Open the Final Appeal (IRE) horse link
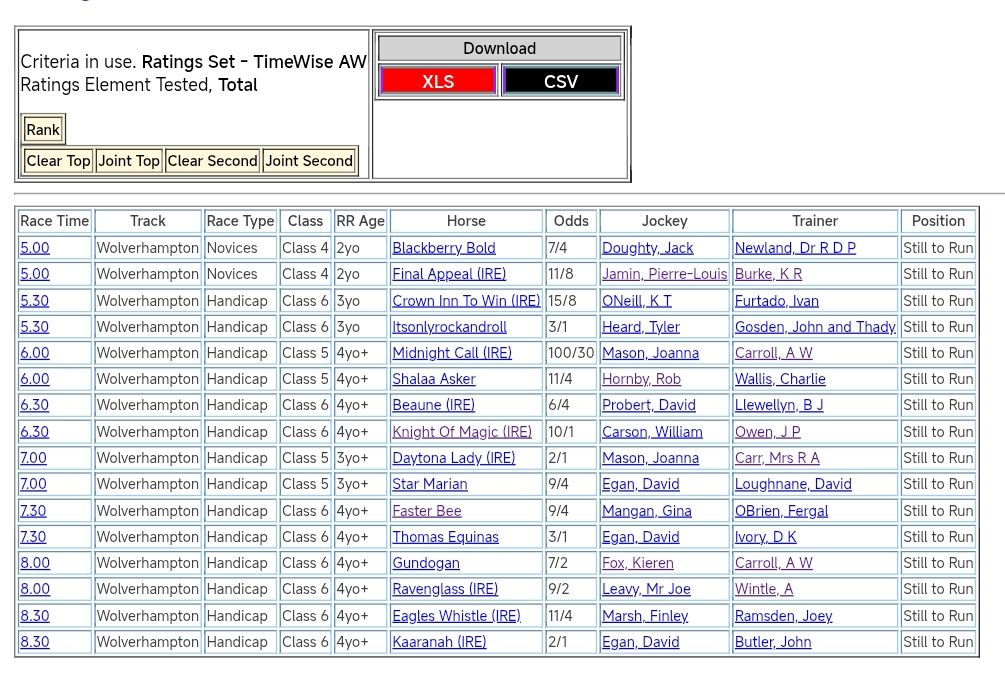Screen dimensions: 1005x683 449,274
